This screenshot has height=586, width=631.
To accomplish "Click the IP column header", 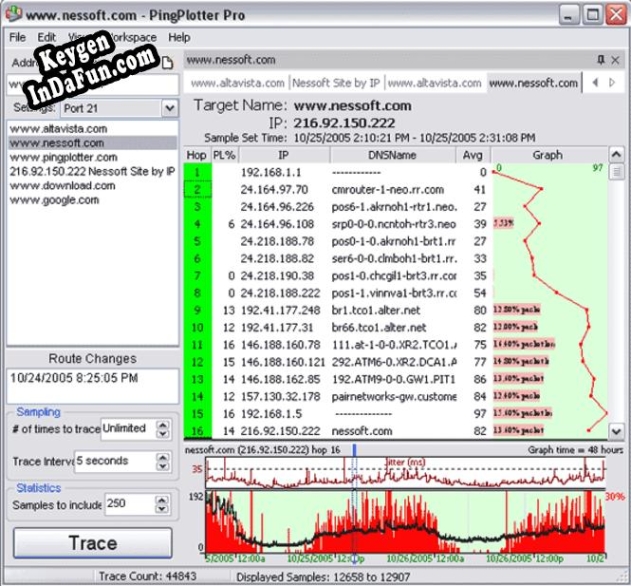I will [284, 155].
